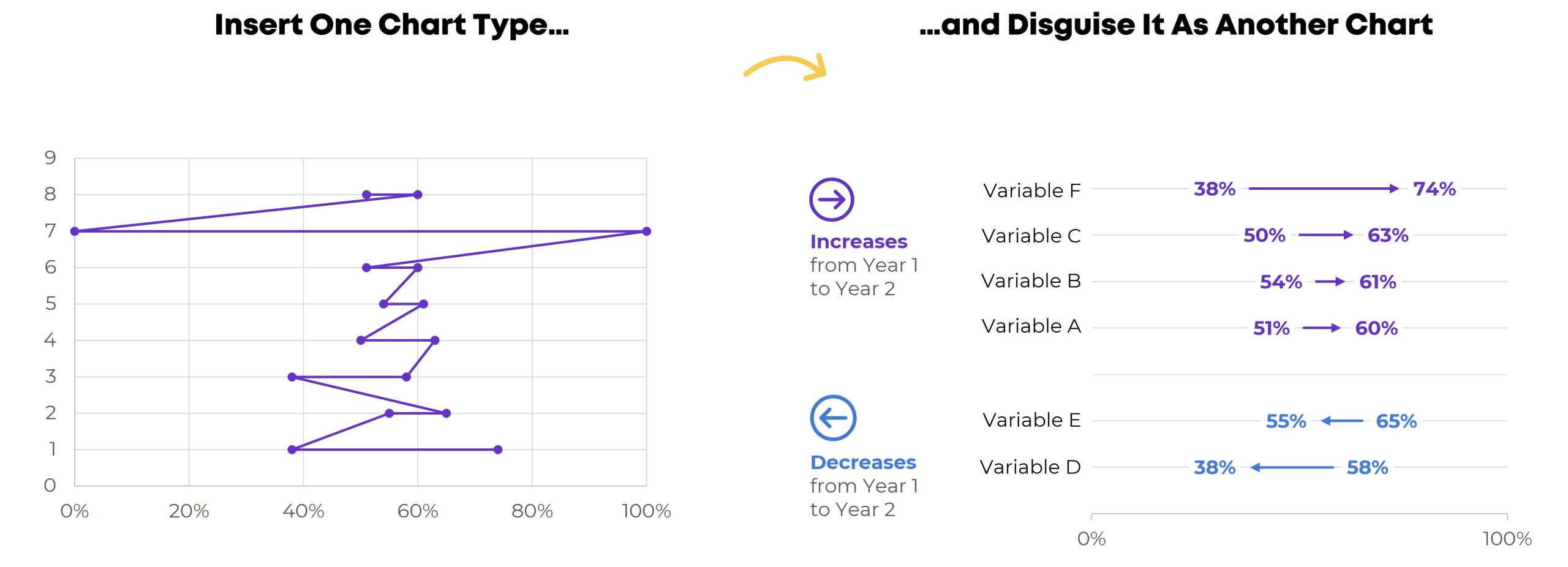This screenshot has width=1568, height=567.
Task: Click the "Increases" heading text
Action: click(858, 242)
